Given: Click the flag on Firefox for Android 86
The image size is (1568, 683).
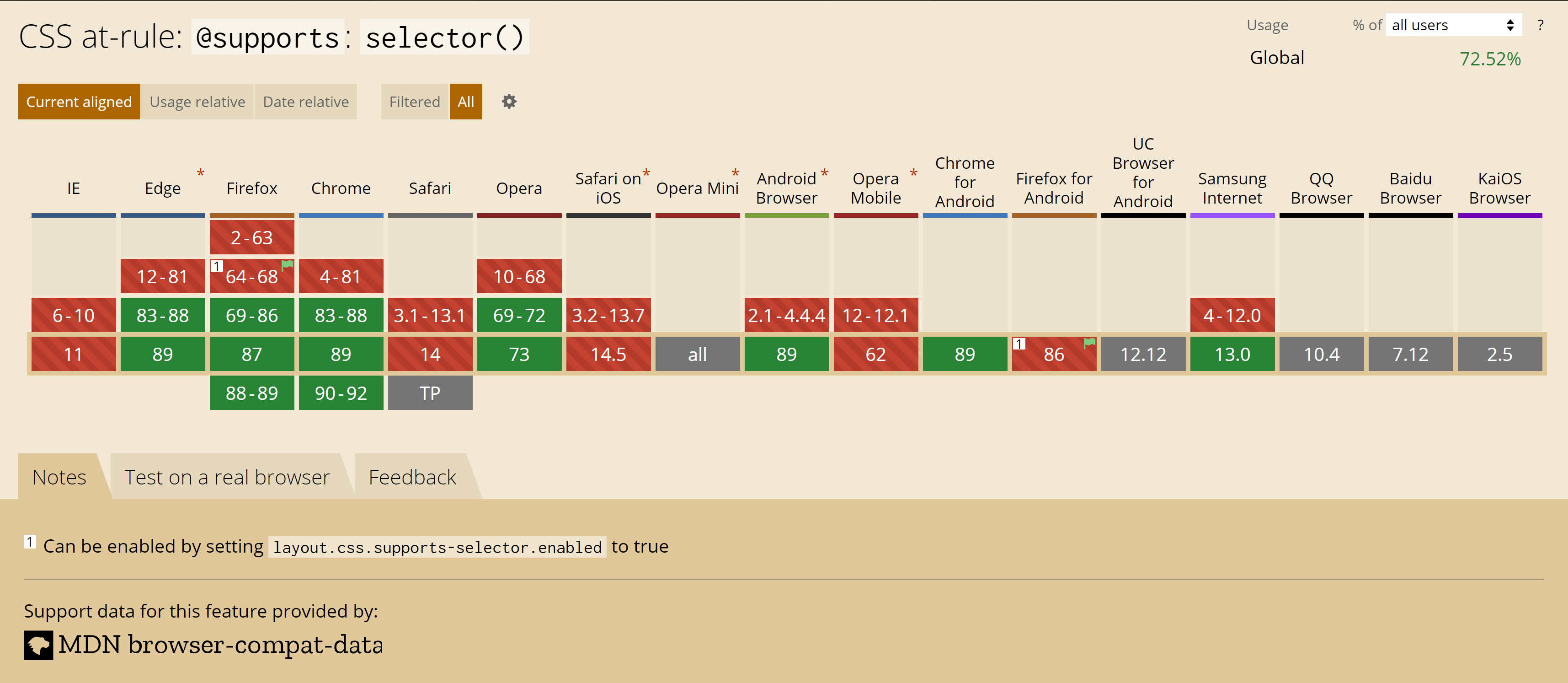Looking at the screenshot, I should pos(1089,343).
